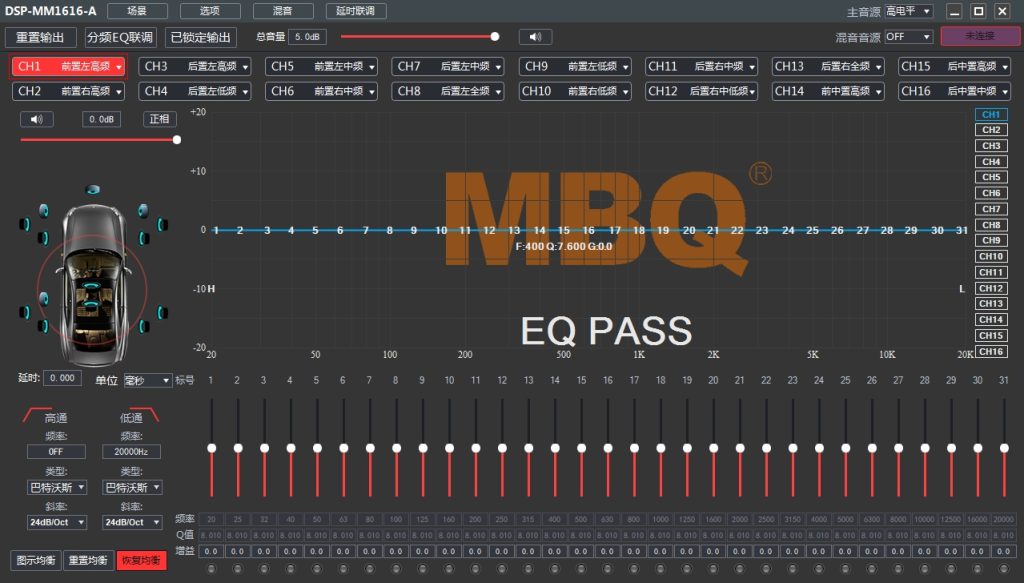Click the low-pass 20000Hz frequency field
1024x583 pixels.
click(131, 452)
